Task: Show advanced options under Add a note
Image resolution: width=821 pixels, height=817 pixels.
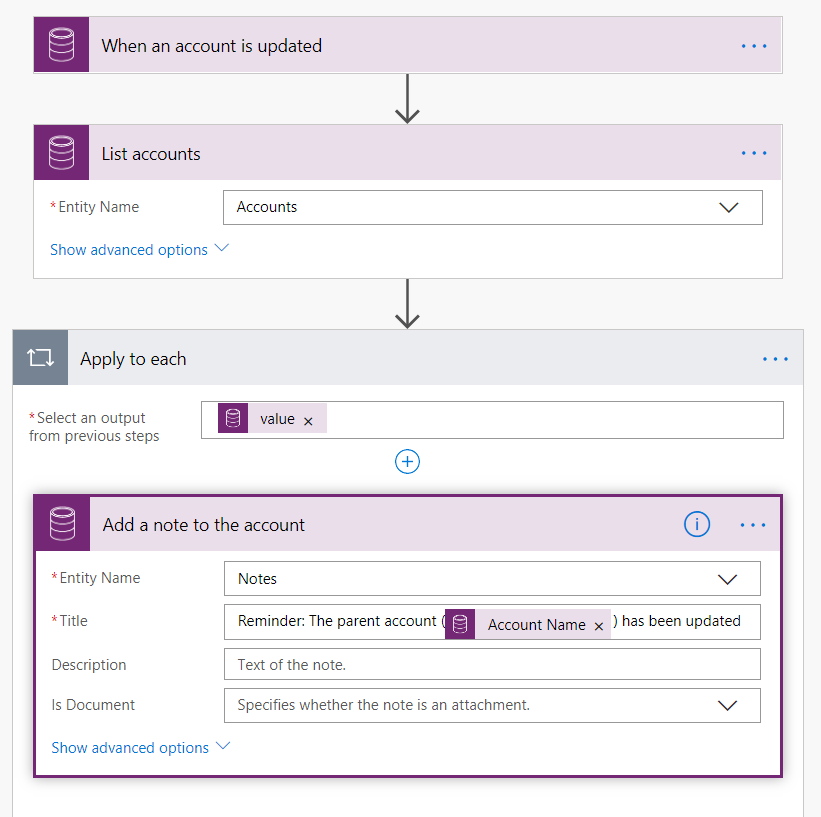Action: pos(140,747)
